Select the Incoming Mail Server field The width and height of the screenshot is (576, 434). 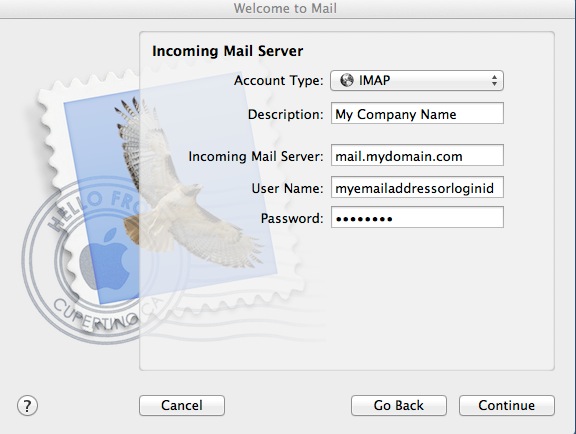click(417, 155)
